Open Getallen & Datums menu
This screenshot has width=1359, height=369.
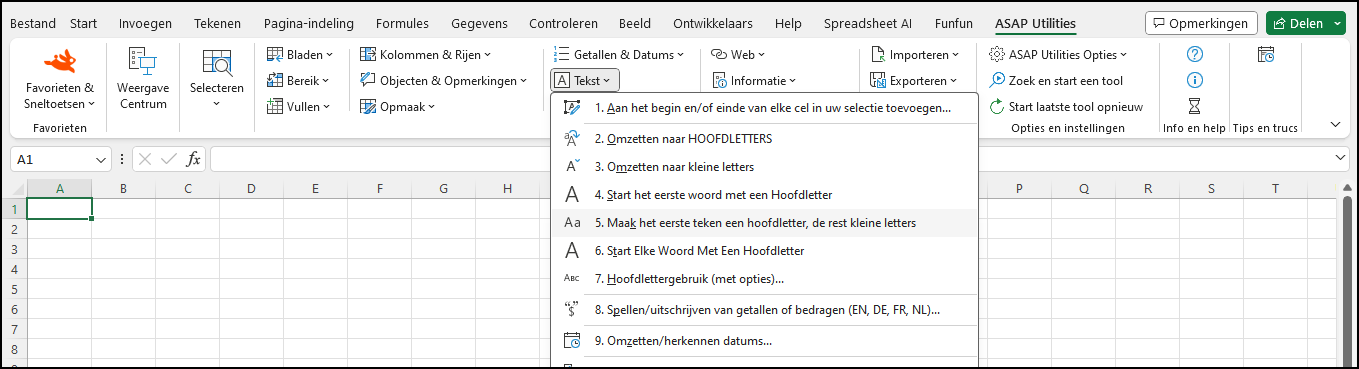pos(619,54)
